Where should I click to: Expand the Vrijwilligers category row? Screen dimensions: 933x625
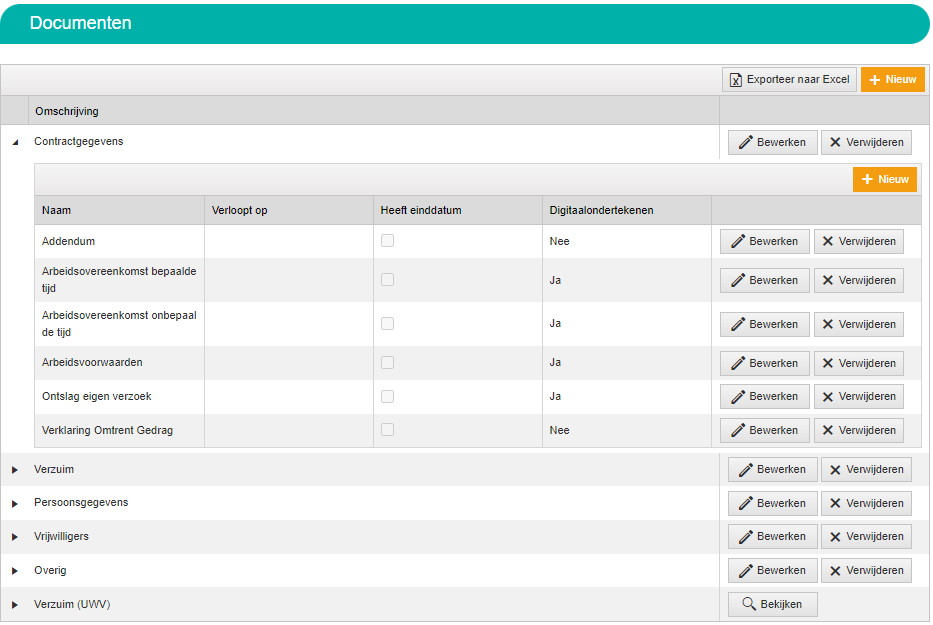coord(15,537)
